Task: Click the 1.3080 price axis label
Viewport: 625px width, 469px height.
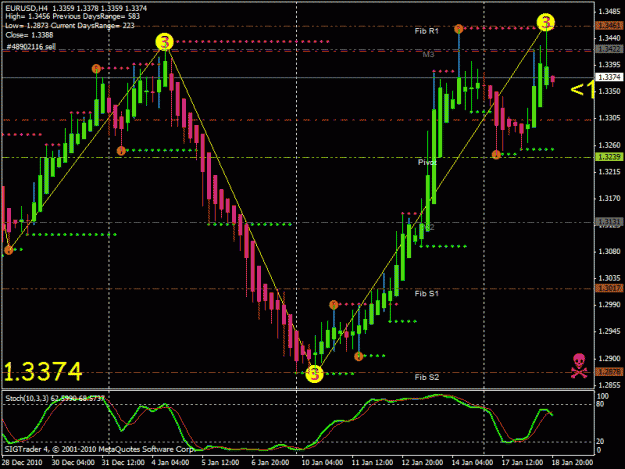Action: click(609, 251)
